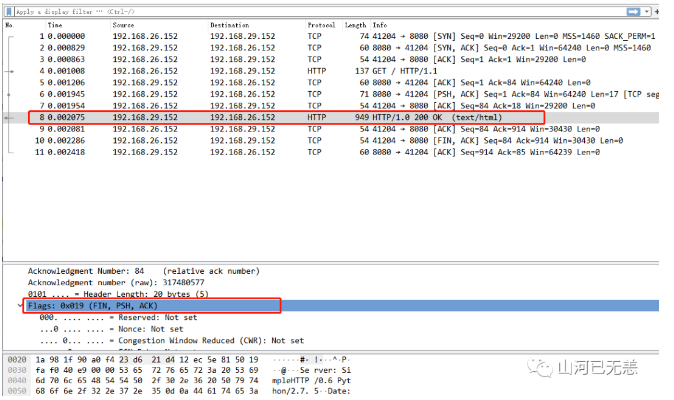Select the Header Length: 20 bytes line
This screenshot has width=674, height=400.
118,294
